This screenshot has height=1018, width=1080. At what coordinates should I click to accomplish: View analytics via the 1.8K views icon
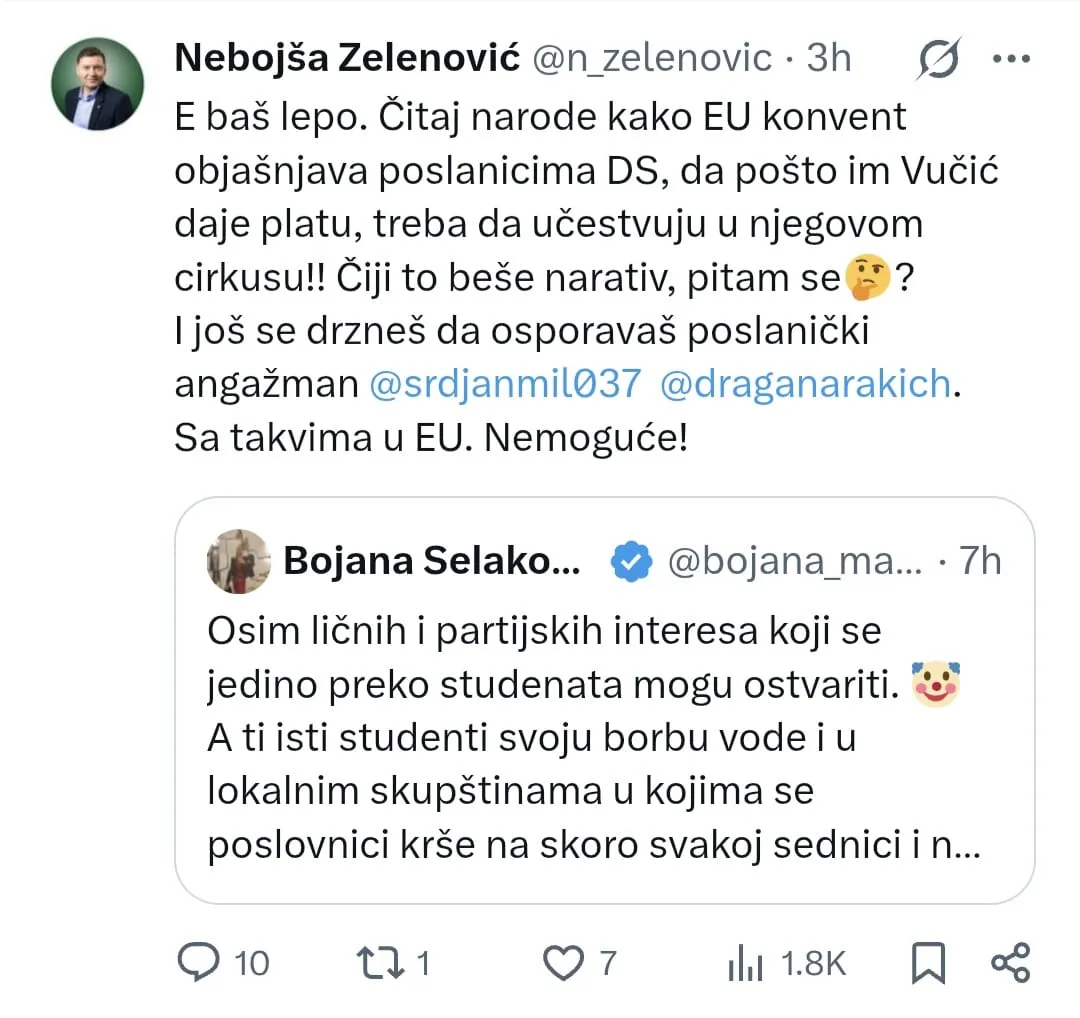[745, 962]
